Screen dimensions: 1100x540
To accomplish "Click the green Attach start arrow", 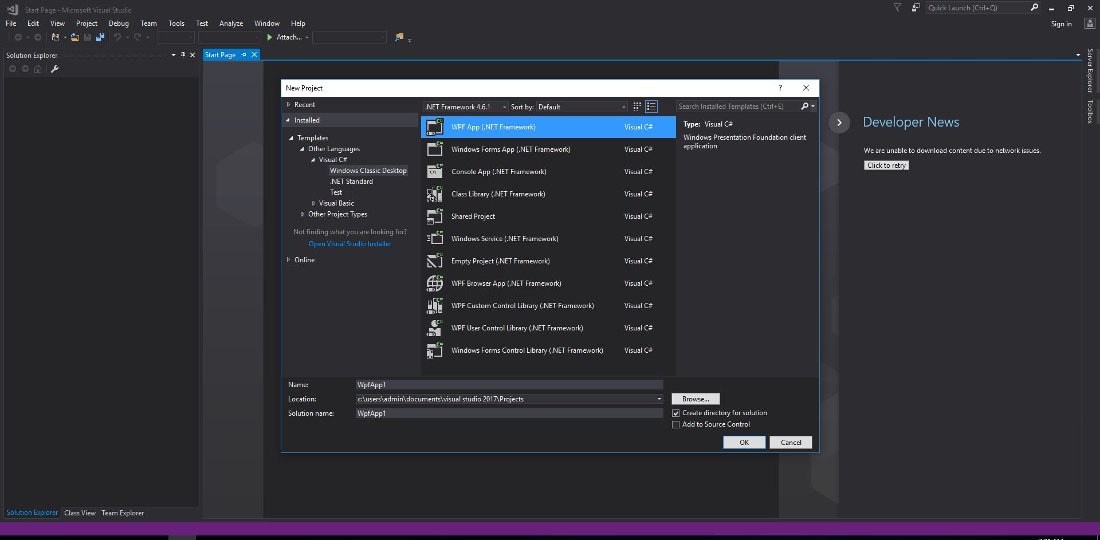I will (269, 37).
